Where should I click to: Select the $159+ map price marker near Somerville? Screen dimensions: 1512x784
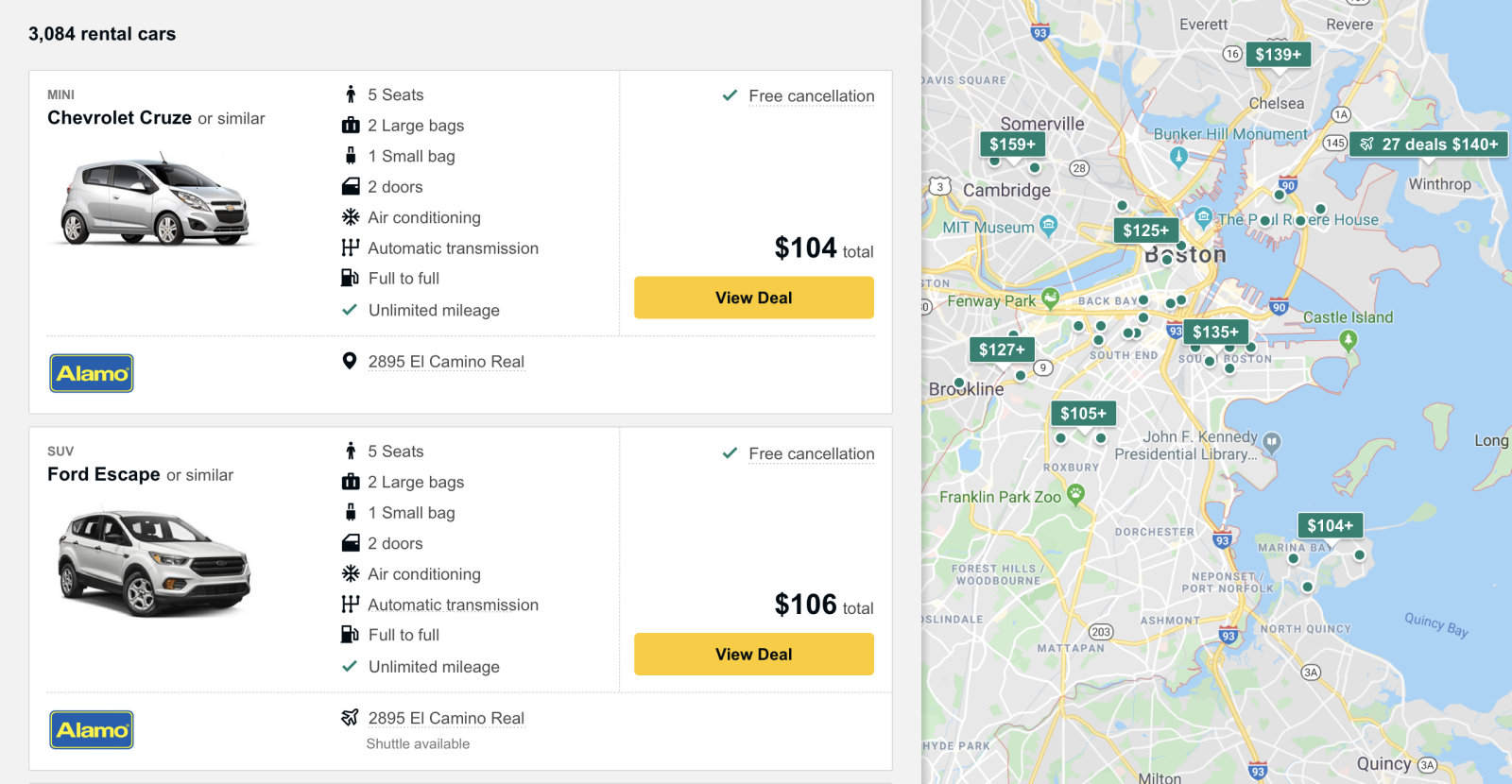pyautogui.click(x=1012, y=145)
